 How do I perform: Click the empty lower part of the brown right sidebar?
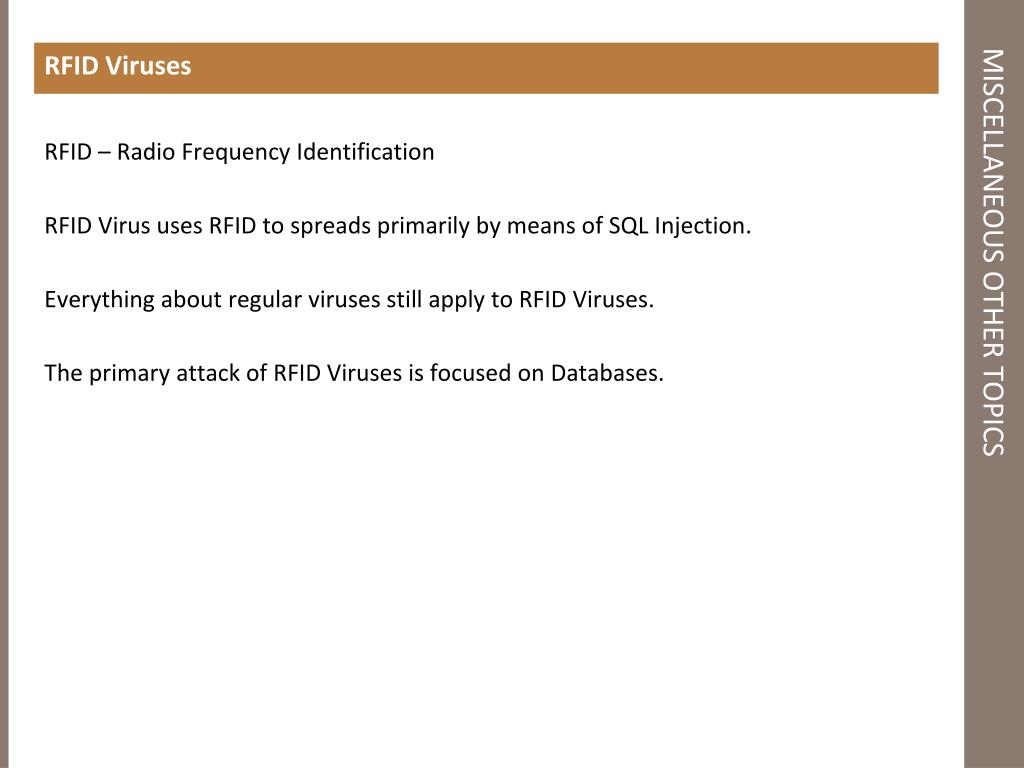993,614
